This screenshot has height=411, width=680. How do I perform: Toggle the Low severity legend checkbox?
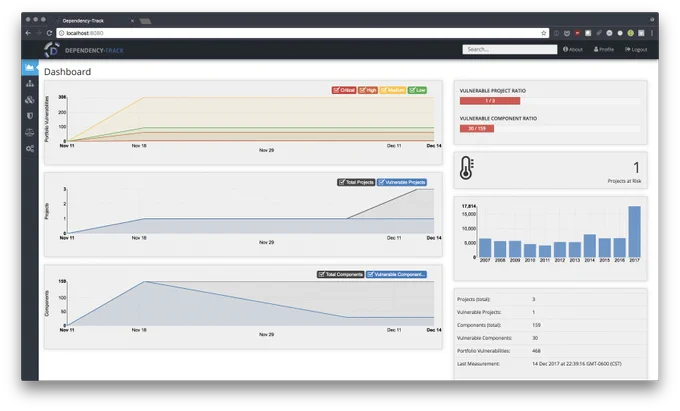click(x=417, y=90)
